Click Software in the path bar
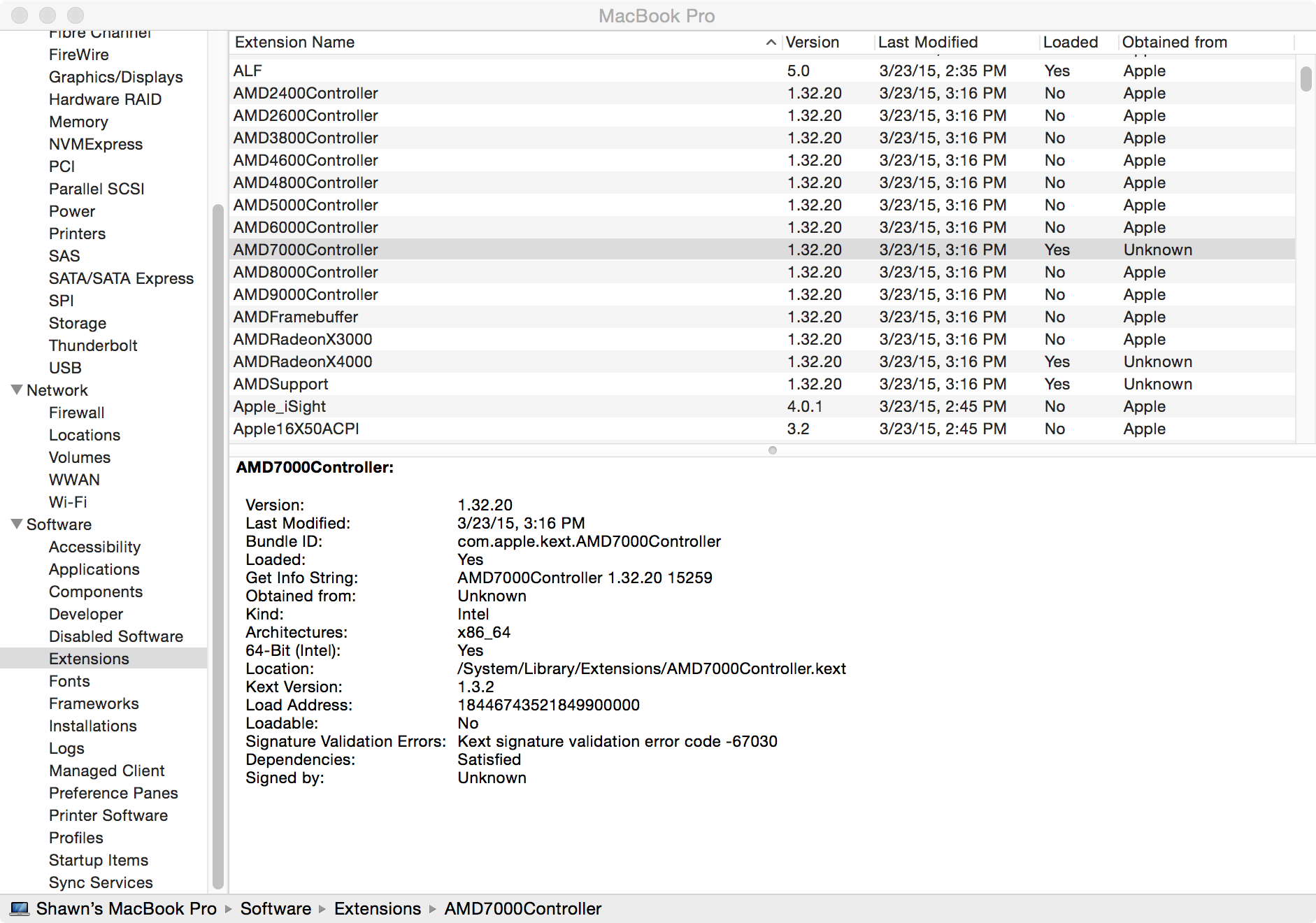 pos(276,908)
